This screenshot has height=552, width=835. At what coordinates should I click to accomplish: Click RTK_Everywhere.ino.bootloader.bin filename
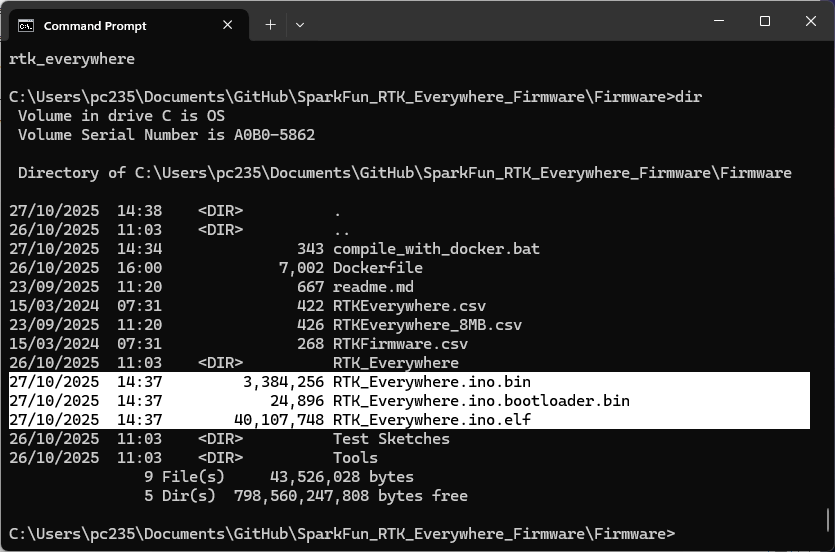pyautogui.click(x=481, y=401)
